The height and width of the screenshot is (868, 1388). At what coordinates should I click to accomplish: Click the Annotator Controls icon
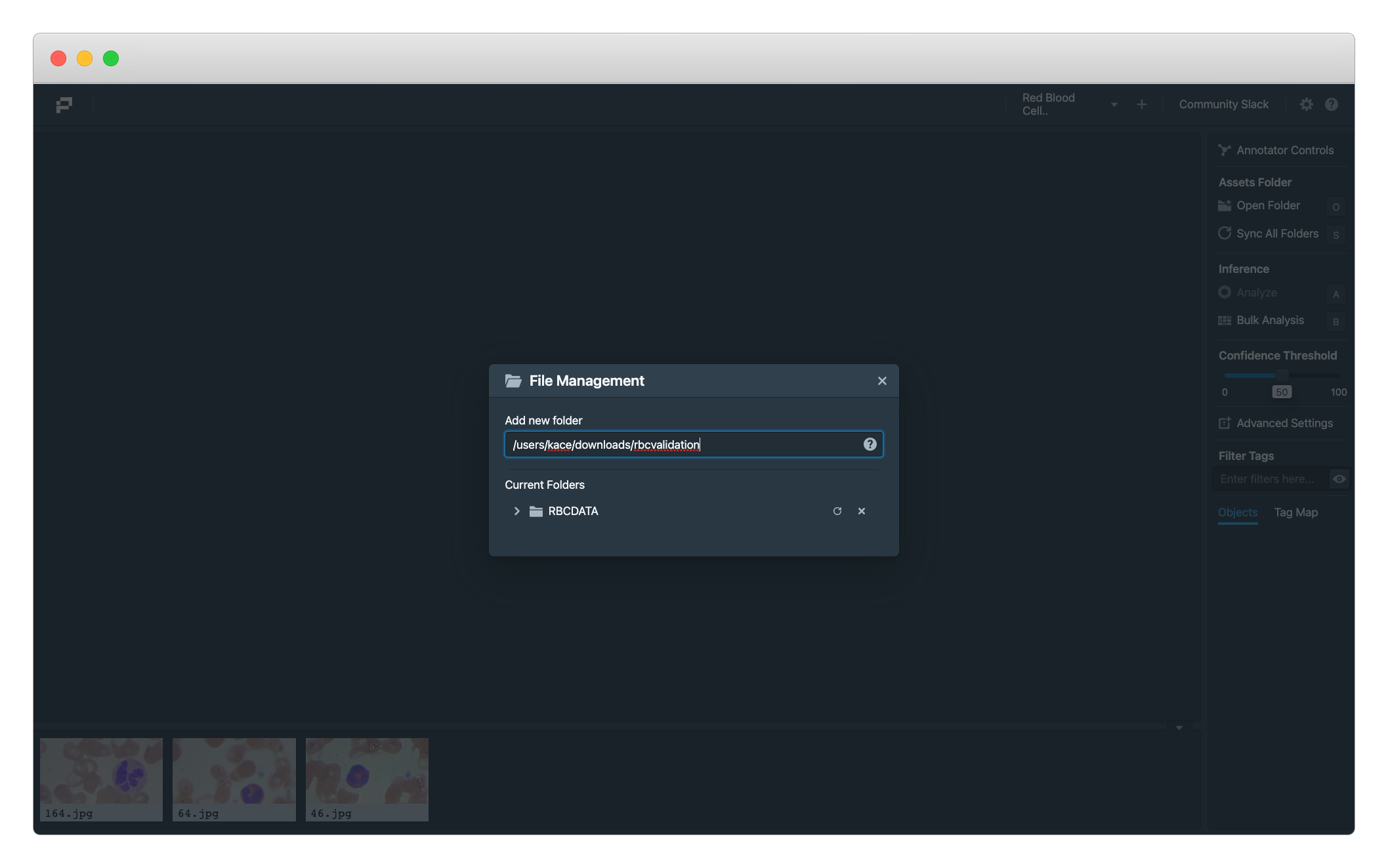tap(1224, 150)
